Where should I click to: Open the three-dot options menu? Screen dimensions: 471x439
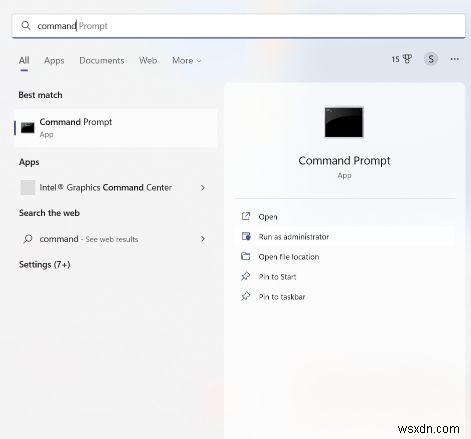click(455, 59)
